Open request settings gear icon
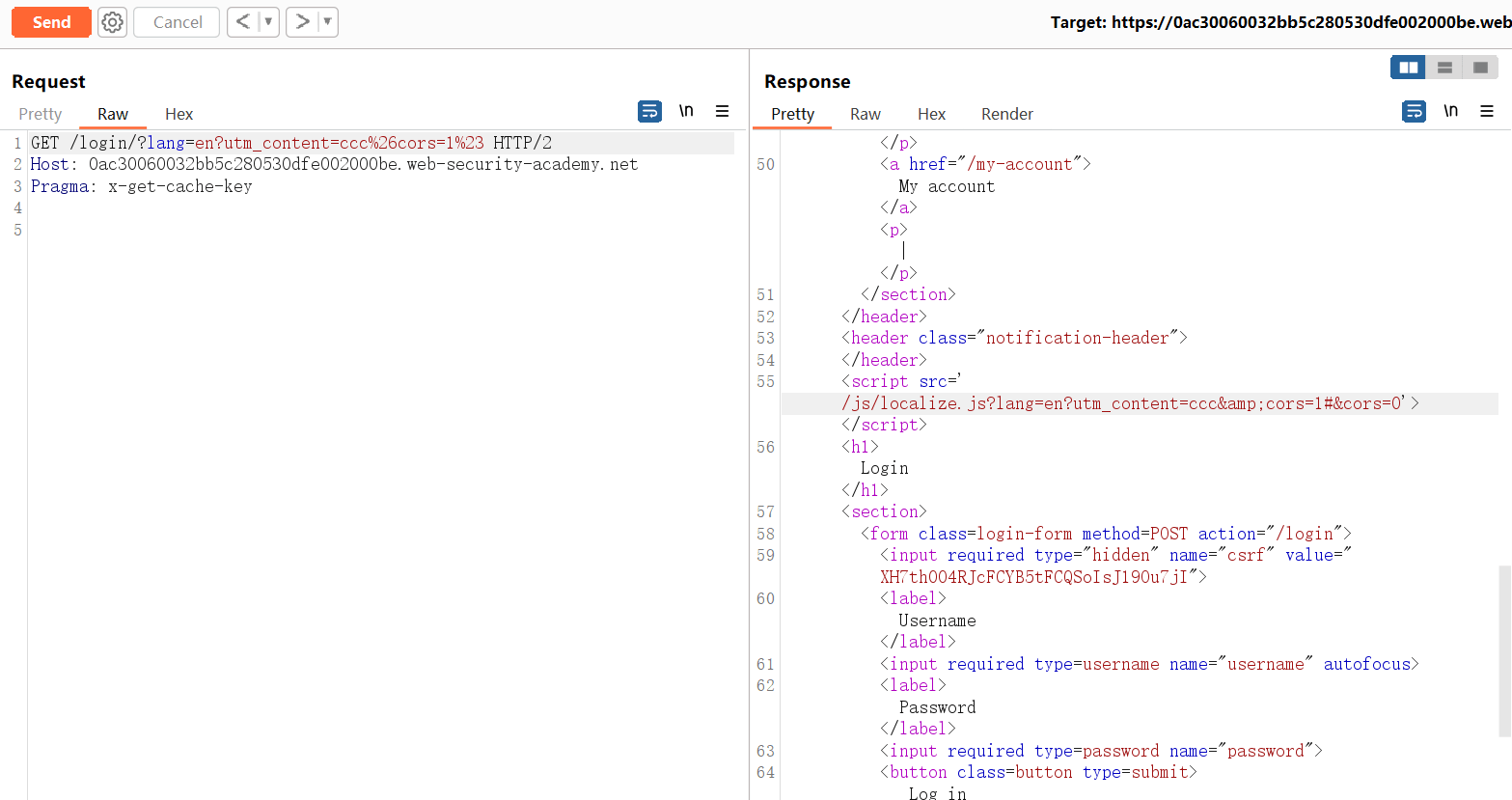 (113, 22)
